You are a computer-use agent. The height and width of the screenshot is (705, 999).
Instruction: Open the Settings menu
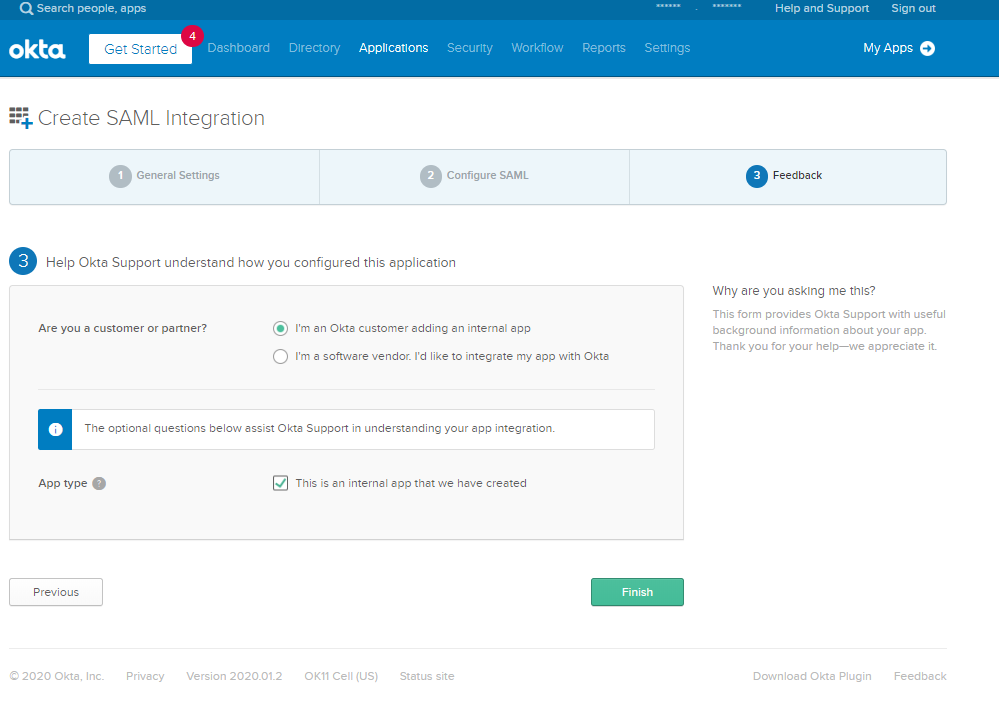[x=667, y=48]
